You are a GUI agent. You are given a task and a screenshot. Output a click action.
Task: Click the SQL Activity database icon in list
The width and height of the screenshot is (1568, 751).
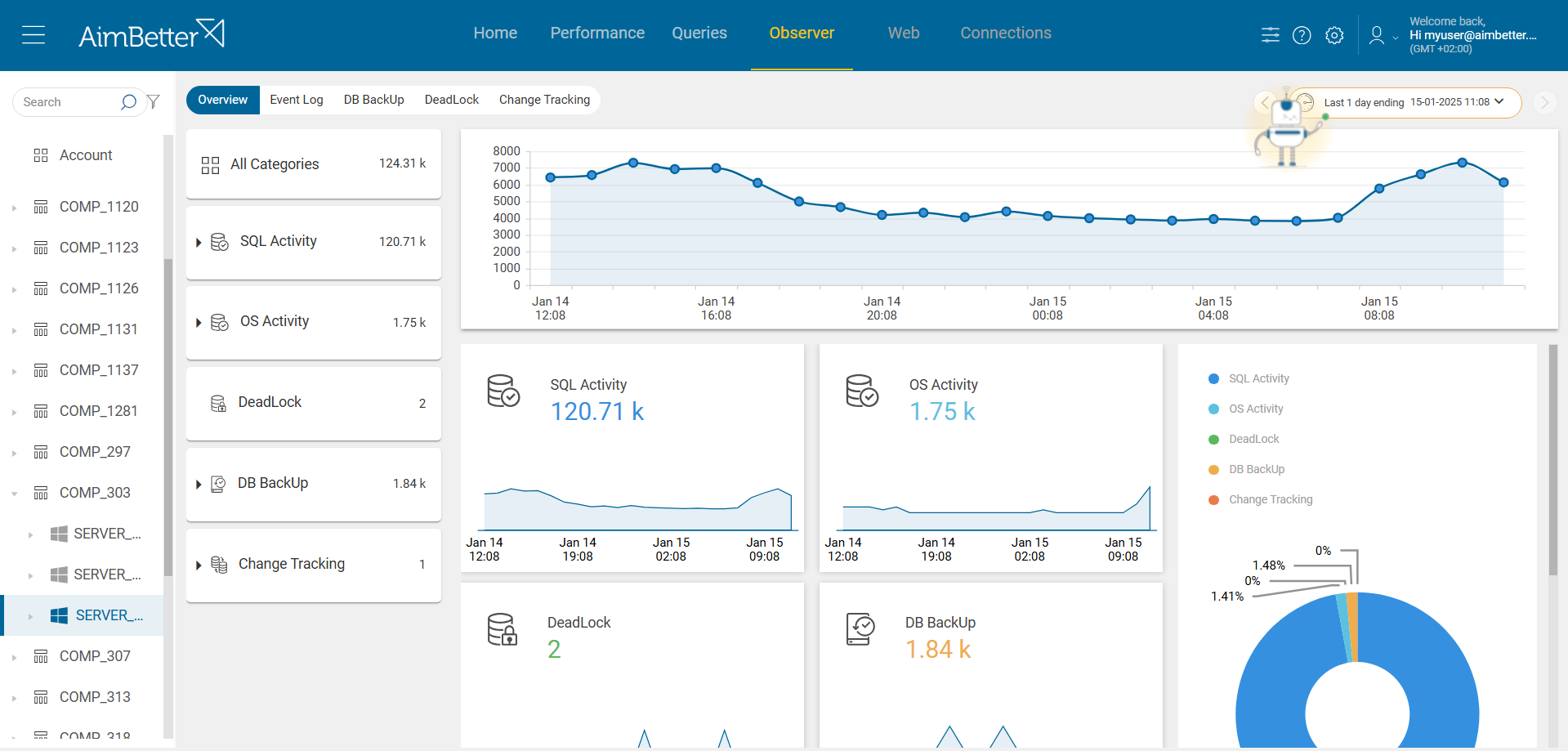click(x=220, y=242)
